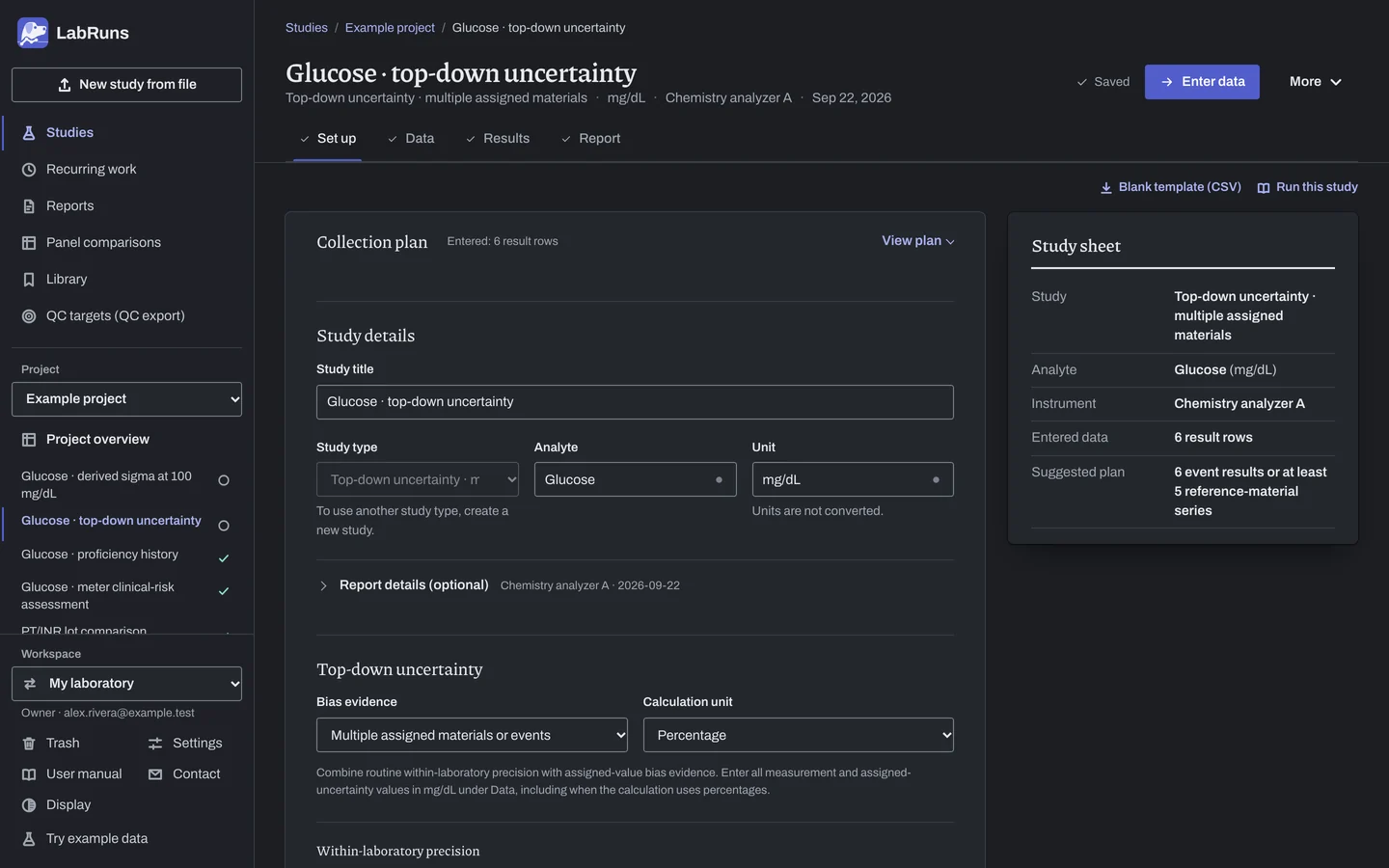Click New study from file button
This screenshot has height=868, width=1389.
click(126, 85)
